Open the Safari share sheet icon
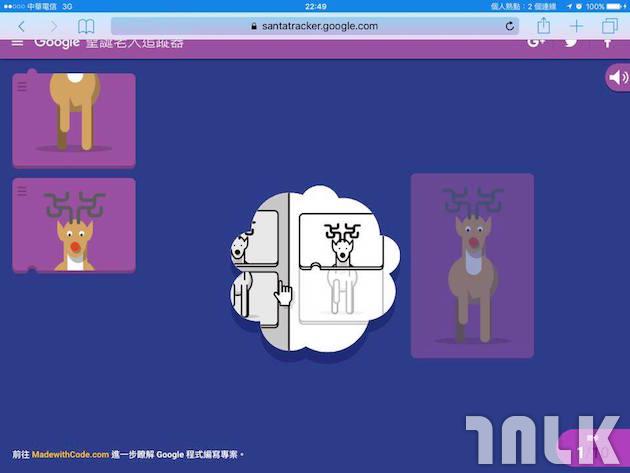The width and height of the screenshot is (630, 473). pyautogui.click(x=544, y=25)
